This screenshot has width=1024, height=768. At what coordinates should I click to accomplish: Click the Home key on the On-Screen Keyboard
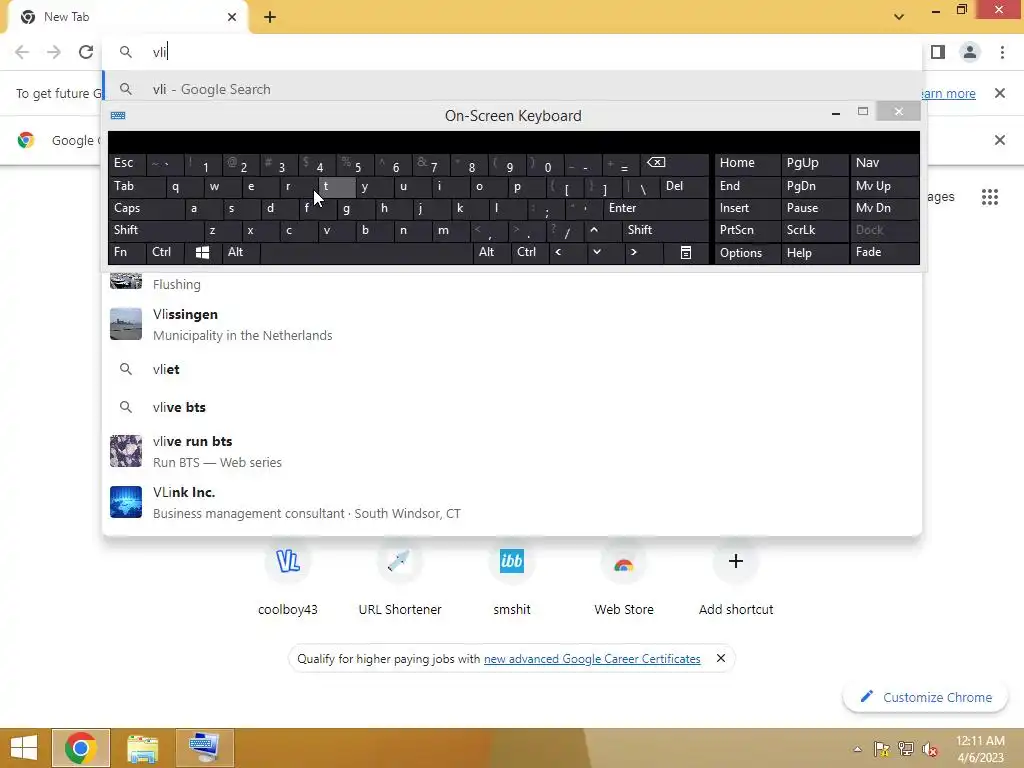pos(748,163)
